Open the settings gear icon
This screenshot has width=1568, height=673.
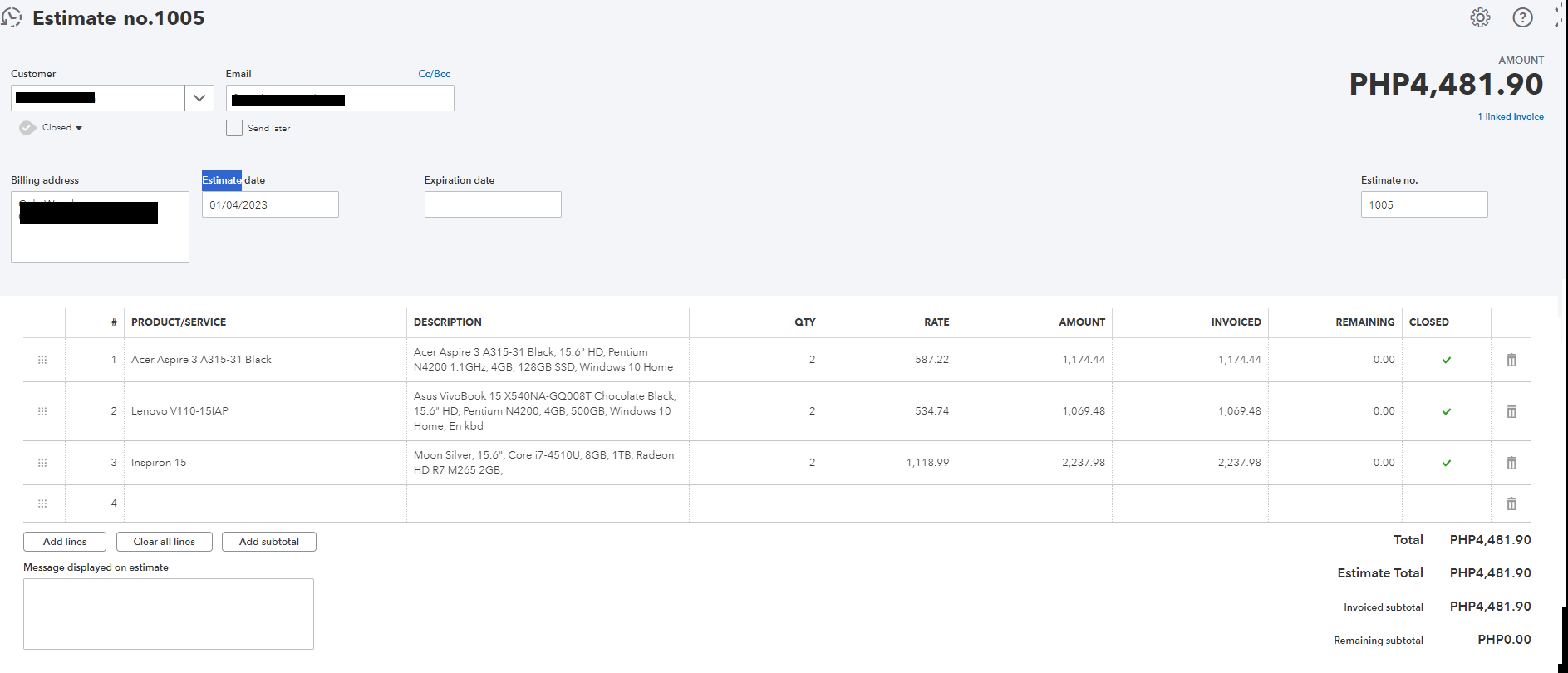[x=1480, y=17]
